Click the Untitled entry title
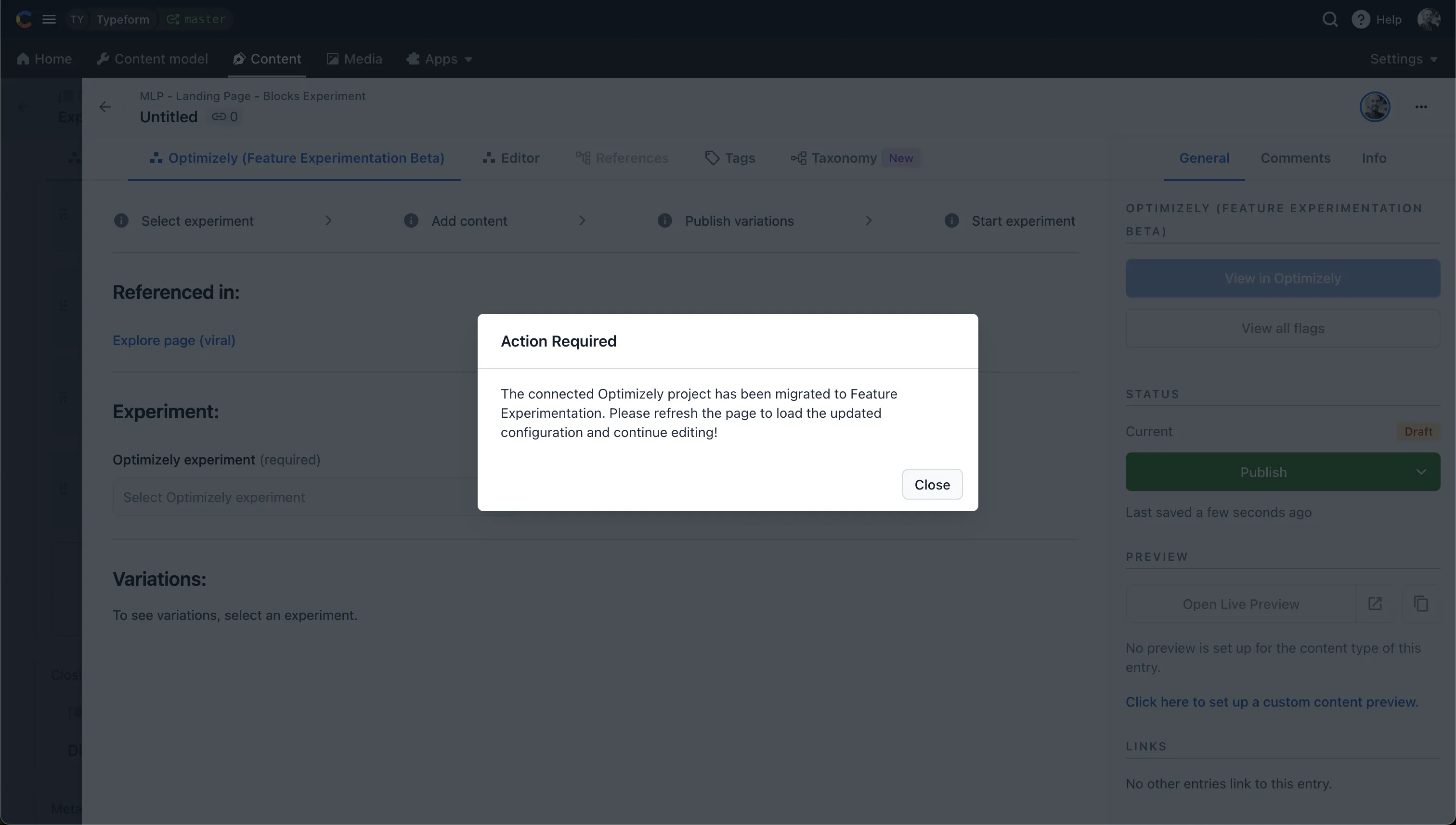 (x=169, y=117)
